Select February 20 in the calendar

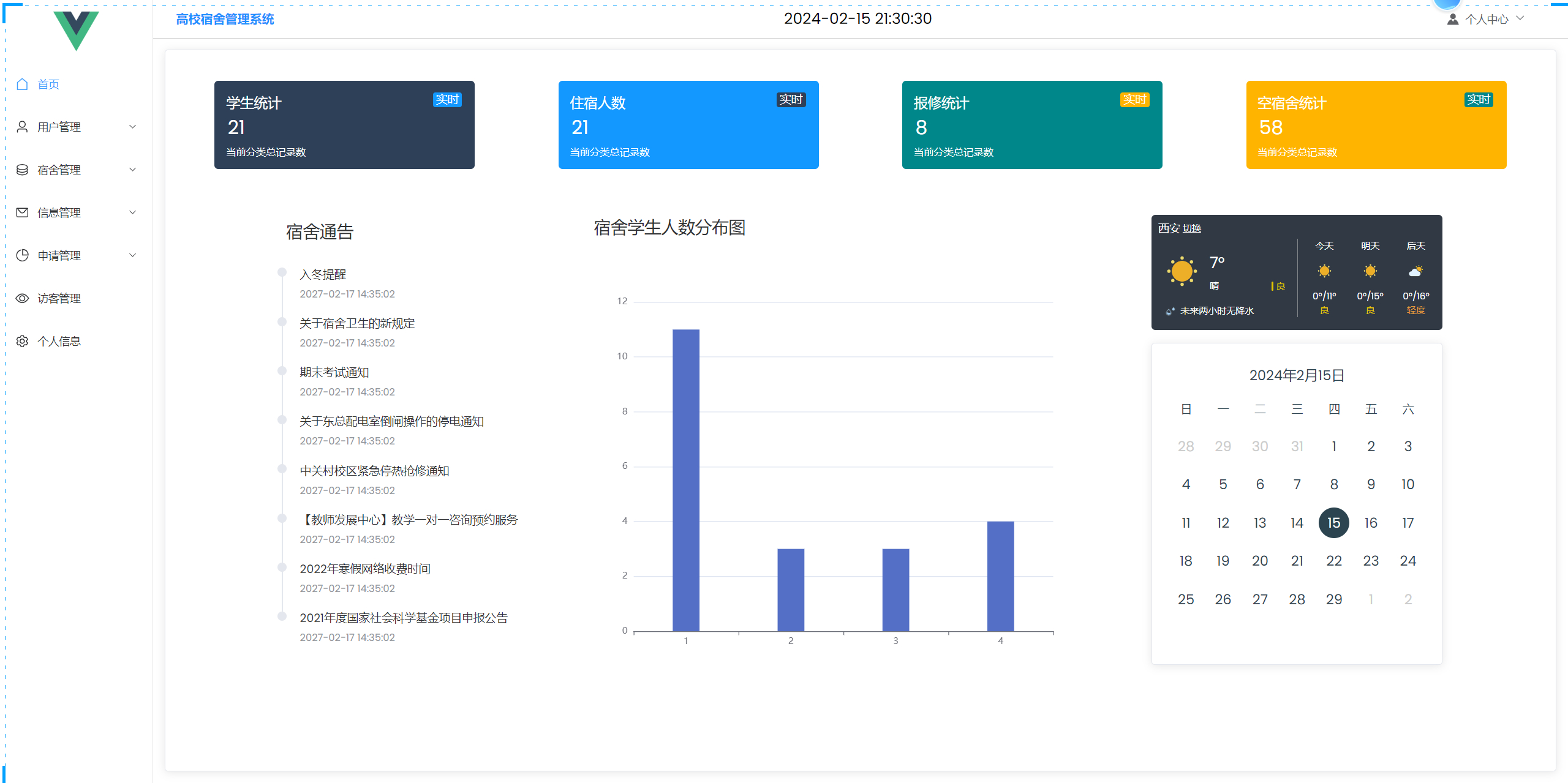pos(1259,561)
